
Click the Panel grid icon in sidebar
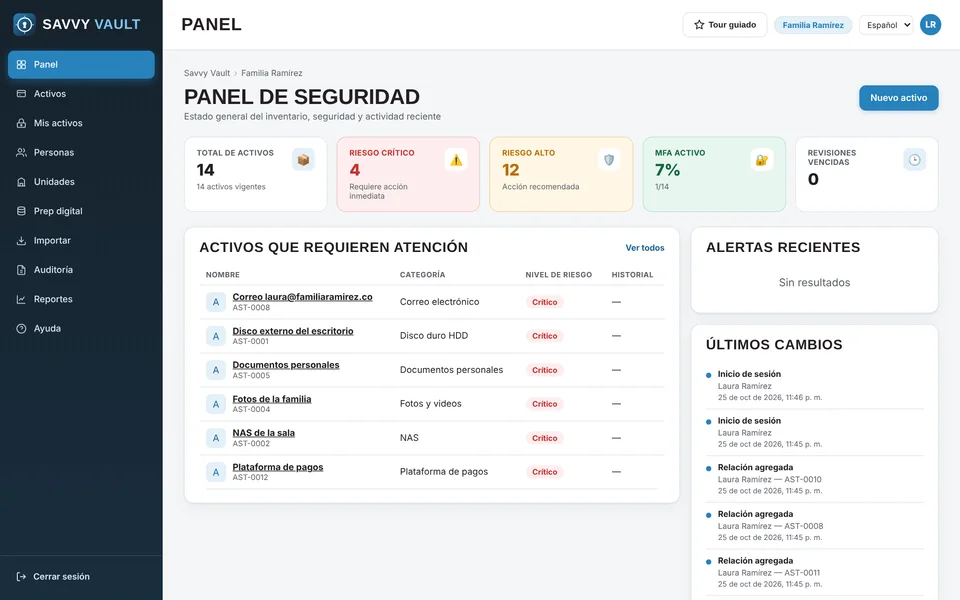(21, 64)
